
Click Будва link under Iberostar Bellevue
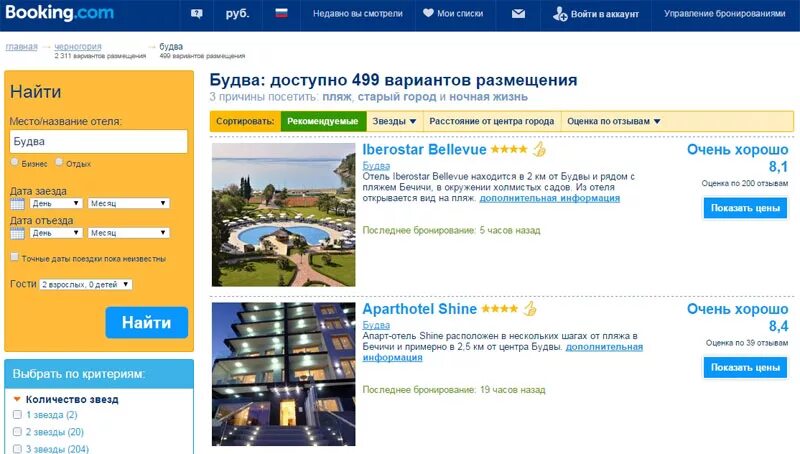(376, 166)
